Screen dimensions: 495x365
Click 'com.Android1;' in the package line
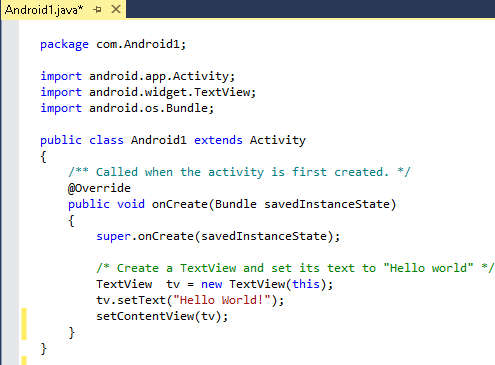click(141, 44)
